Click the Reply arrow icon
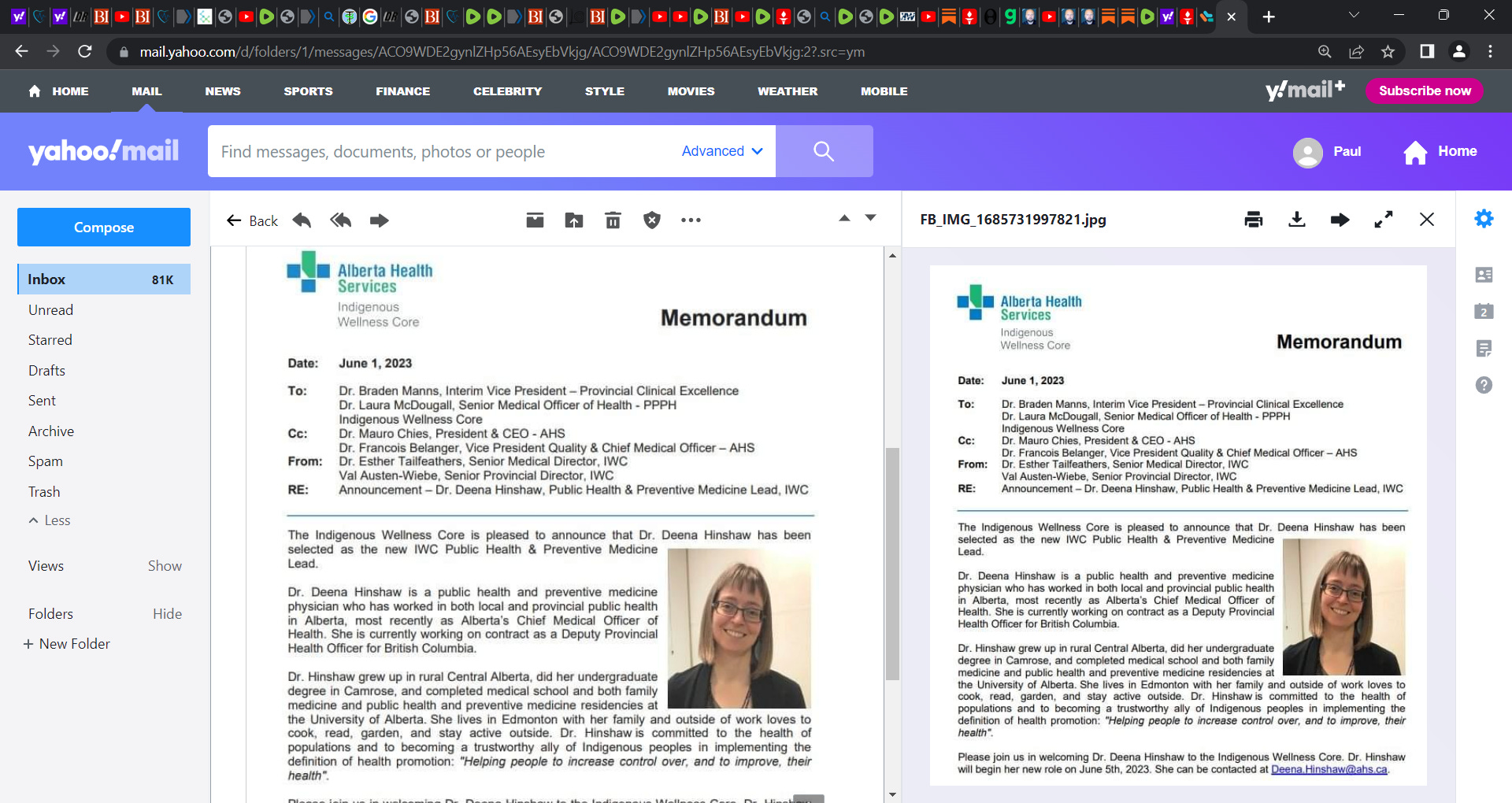Screen dimensions: 1512x803 302,220
